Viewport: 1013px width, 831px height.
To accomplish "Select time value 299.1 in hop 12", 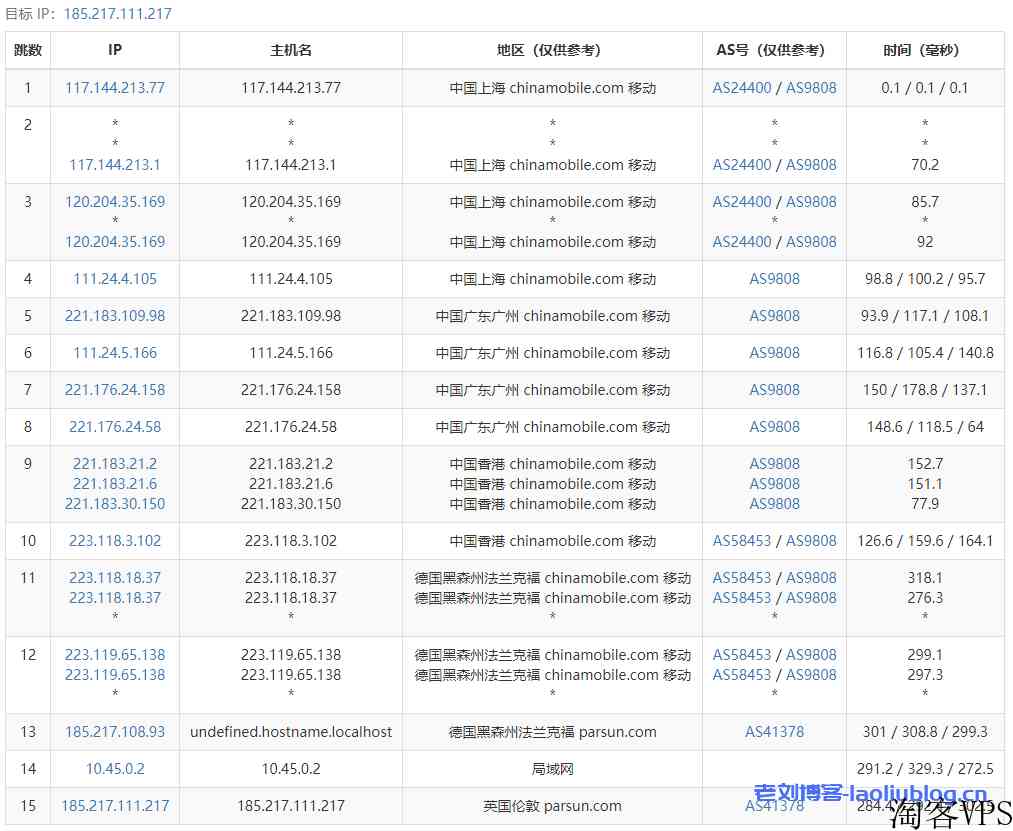I will pyautogui.click(x=925, y=655).
